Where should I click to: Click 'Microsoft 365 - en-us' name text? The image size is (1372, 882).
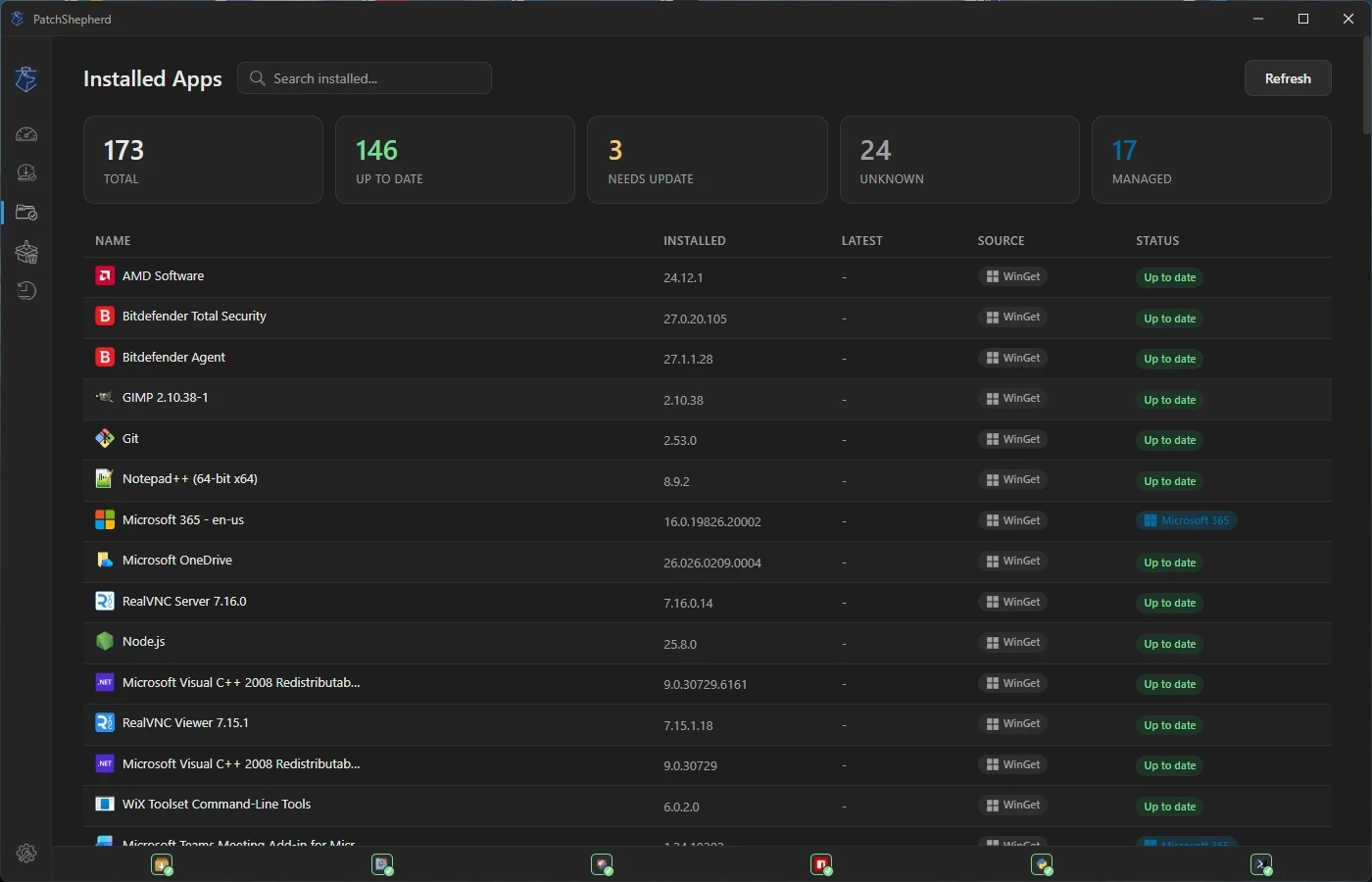coord(183,520)
